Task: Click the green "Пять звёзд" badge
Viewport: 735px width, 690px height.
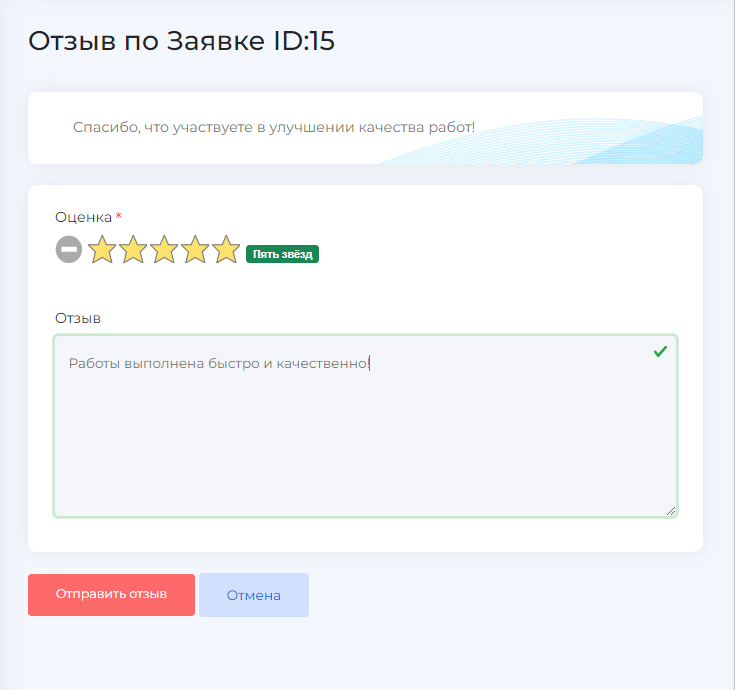Action: pos(282,254)
